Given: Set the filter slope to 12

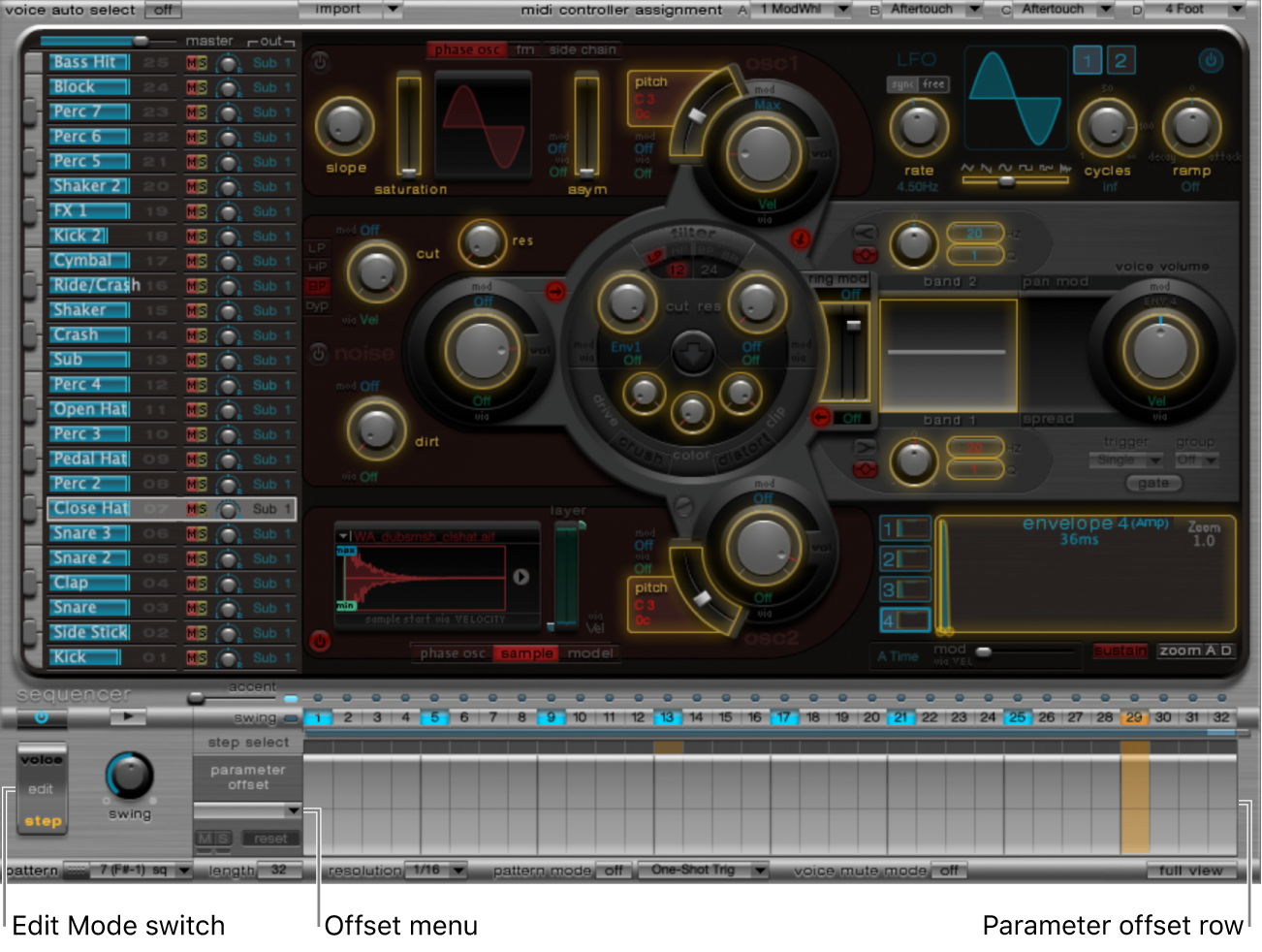Looking at the screenshot, I should coord(677,270).
